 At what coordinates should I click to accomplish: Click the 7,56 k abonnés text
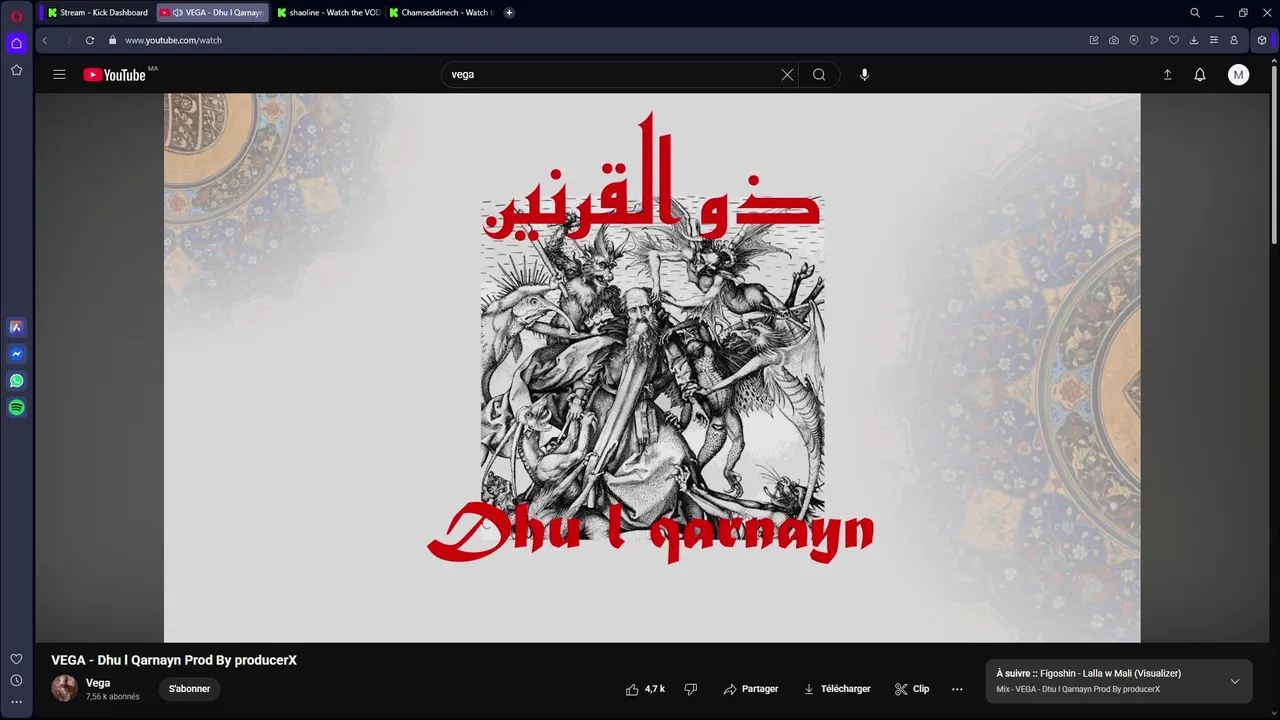pos(113,697)
